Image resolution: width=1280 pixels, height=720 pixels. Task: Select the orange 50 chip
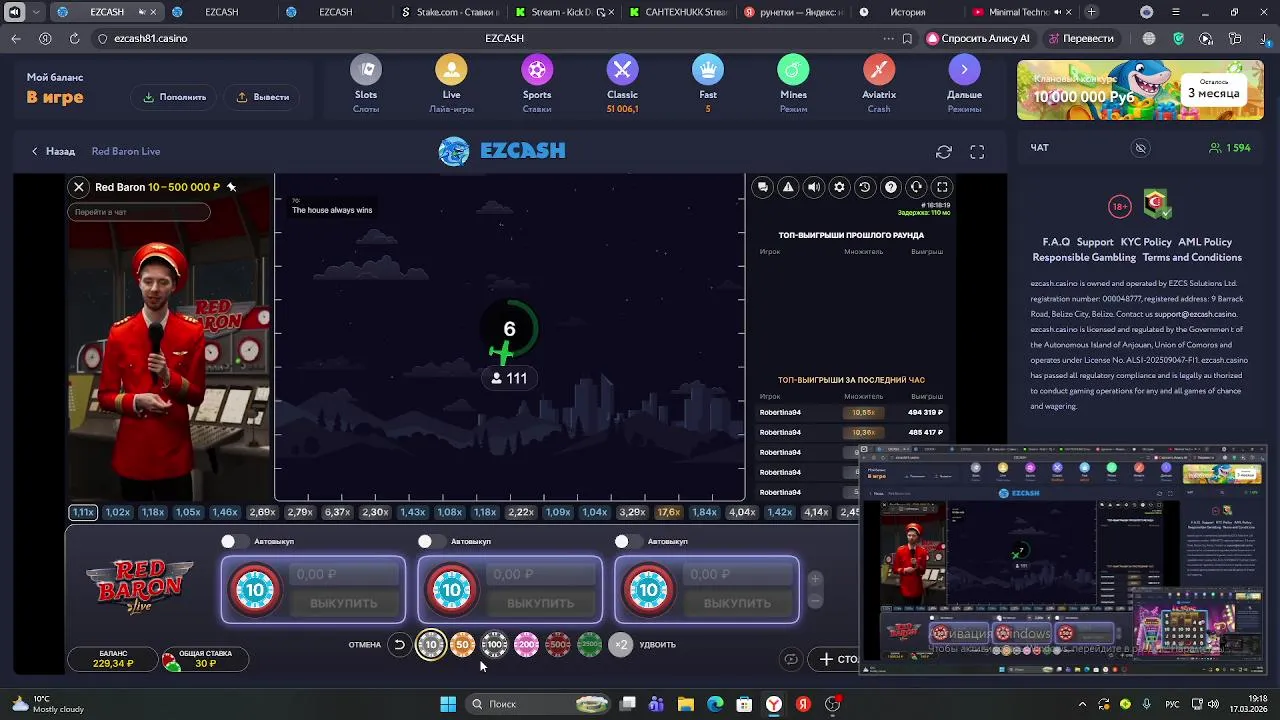462,645
